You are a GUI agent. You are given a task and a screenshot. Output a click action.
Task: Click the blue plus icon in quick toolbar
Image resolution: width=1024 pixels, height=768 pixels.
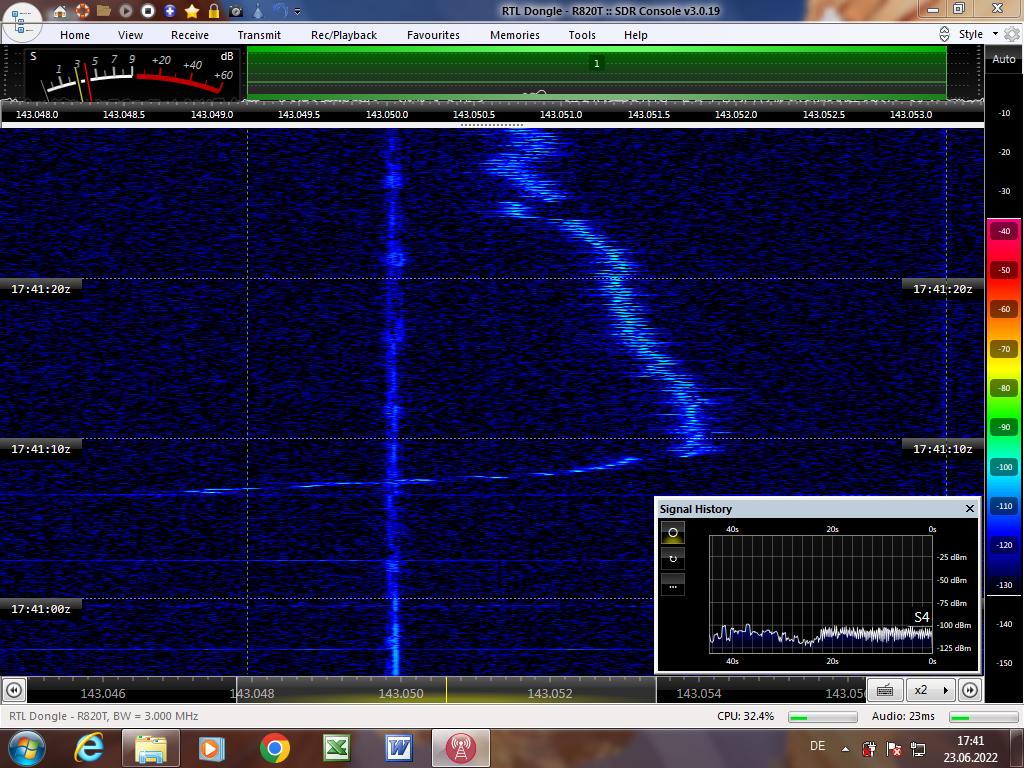pyautogui.click(x=170, y=11)
